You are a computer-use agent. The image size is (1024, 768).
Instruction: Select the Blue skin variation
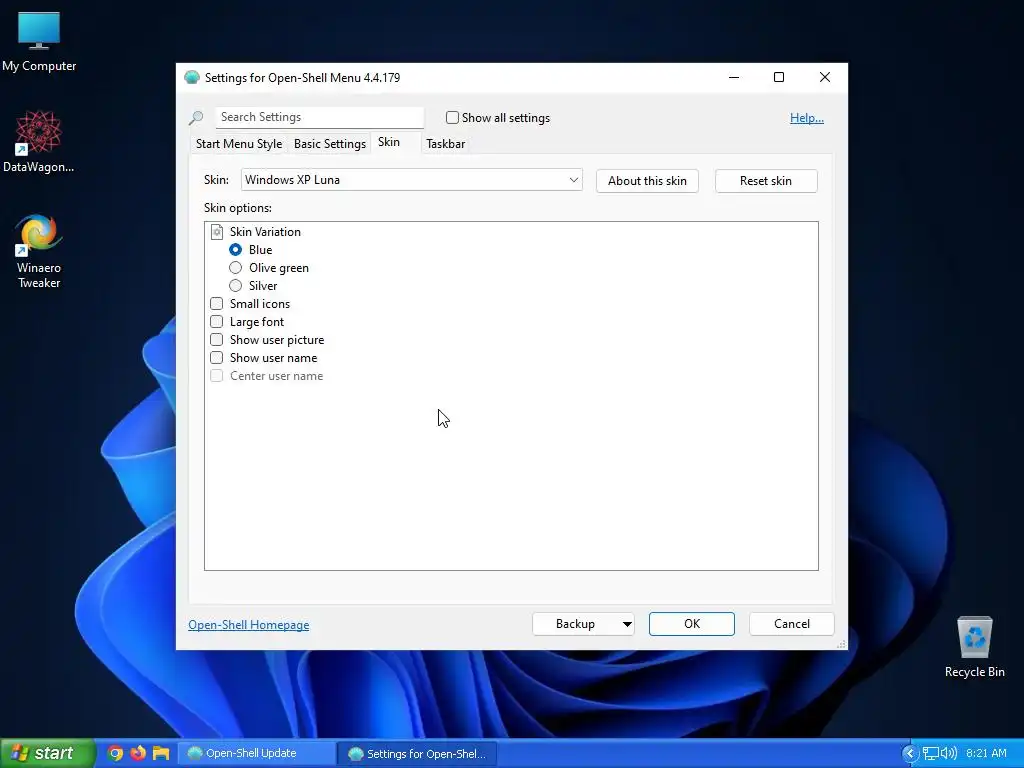236,249
